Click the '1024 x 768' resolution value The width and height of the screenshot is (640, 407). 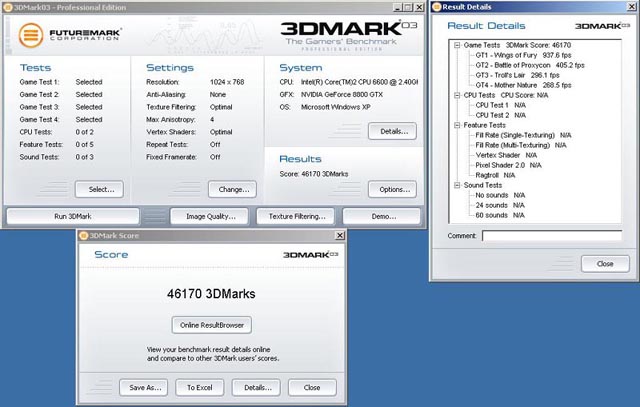[x=227, y=82]
